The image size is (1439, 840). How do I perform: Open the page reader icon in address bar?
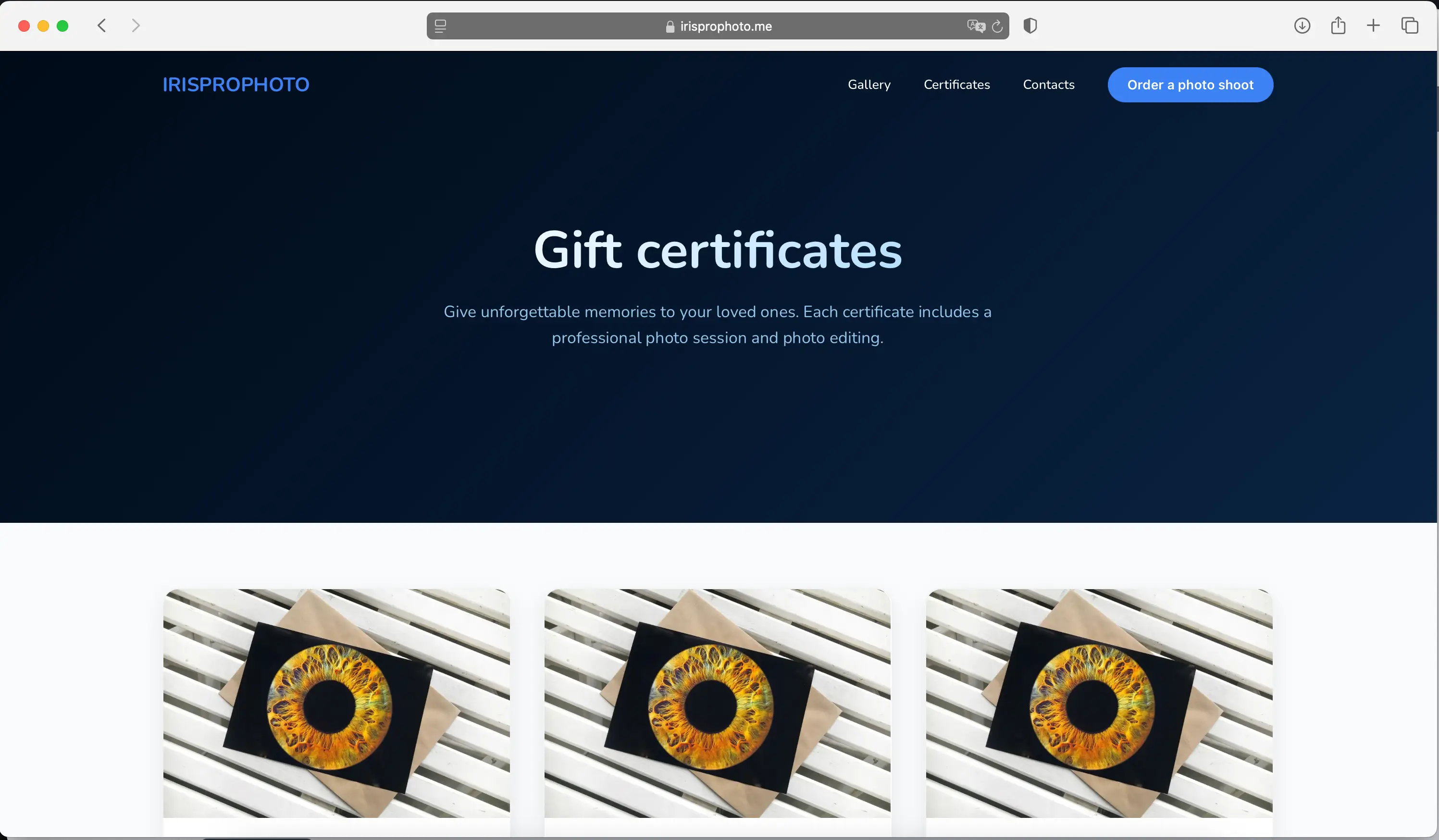440,26
